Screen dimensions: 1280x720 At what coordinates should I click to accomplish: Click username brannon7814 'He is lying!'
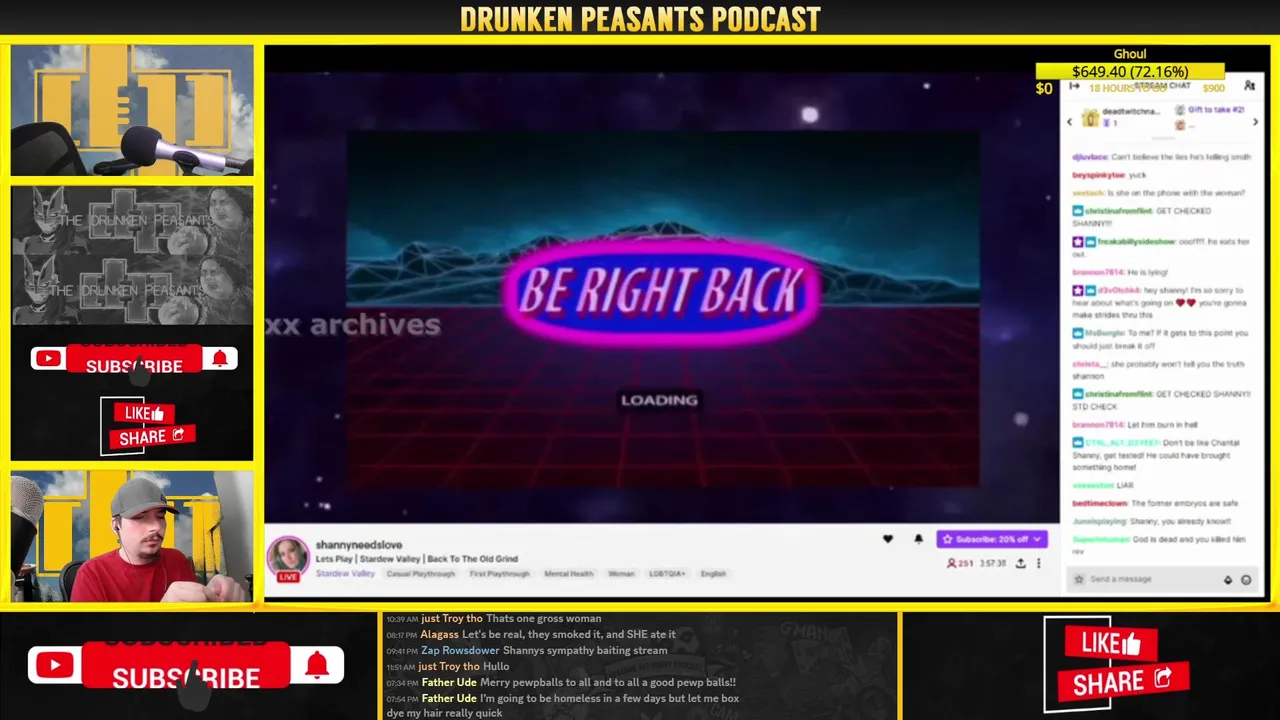pyautogui.click(x=1098, y=272)
